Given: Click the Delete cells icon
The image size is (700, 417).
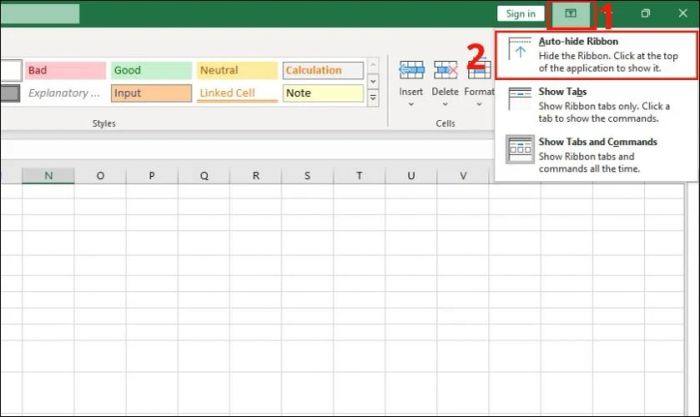Looking at the screenshot, I should coord(445,71).
